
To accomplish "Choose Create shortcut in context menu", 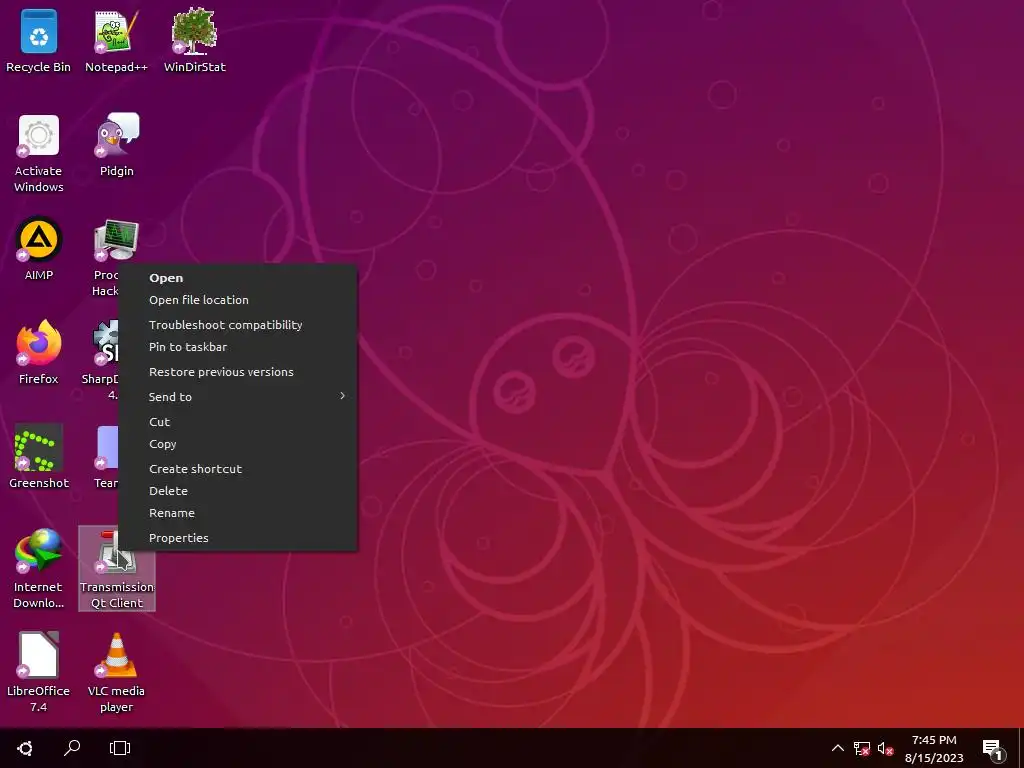I will click(x=238, y=469).
